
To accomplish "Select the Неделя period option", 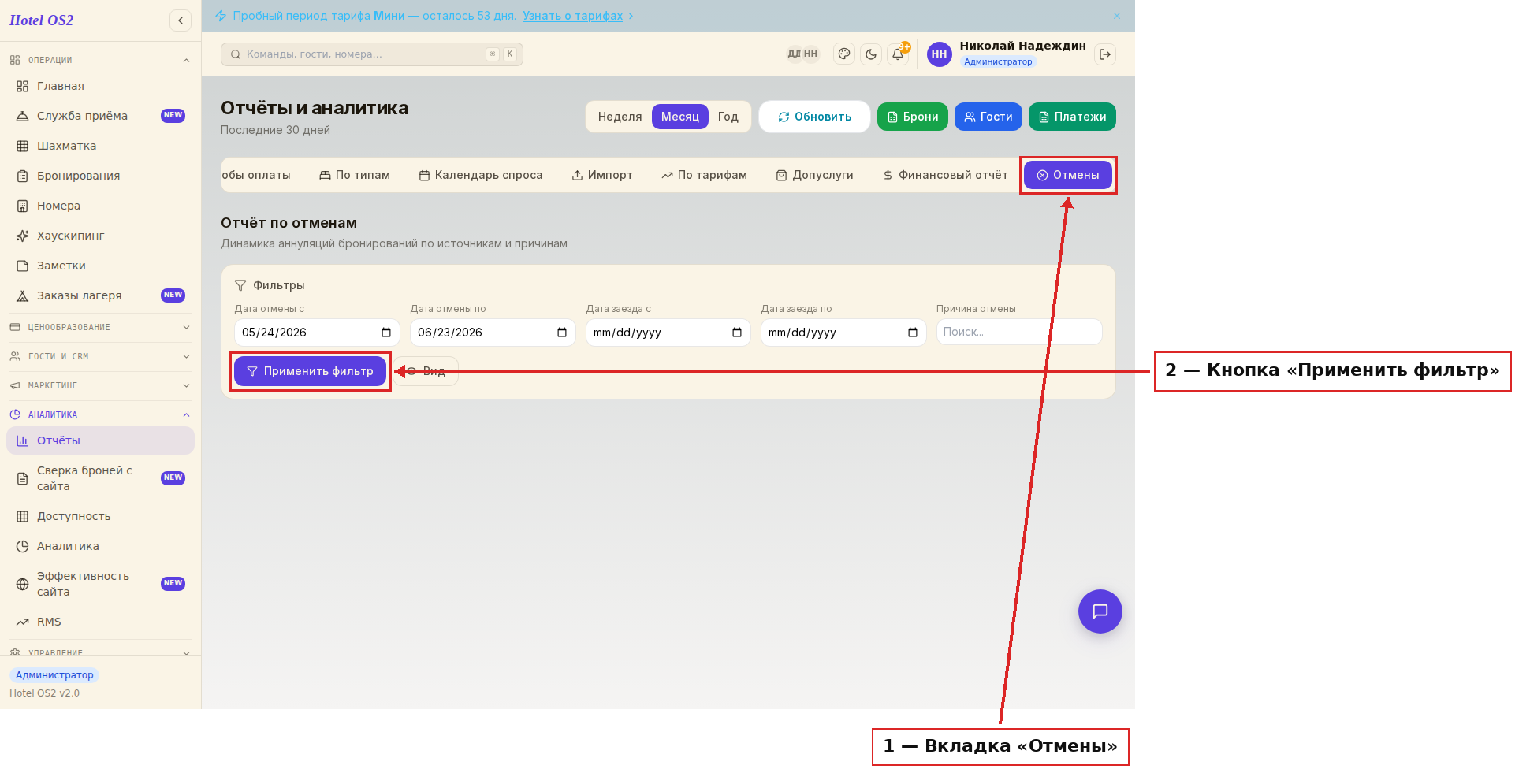I will tap(620, 117).
